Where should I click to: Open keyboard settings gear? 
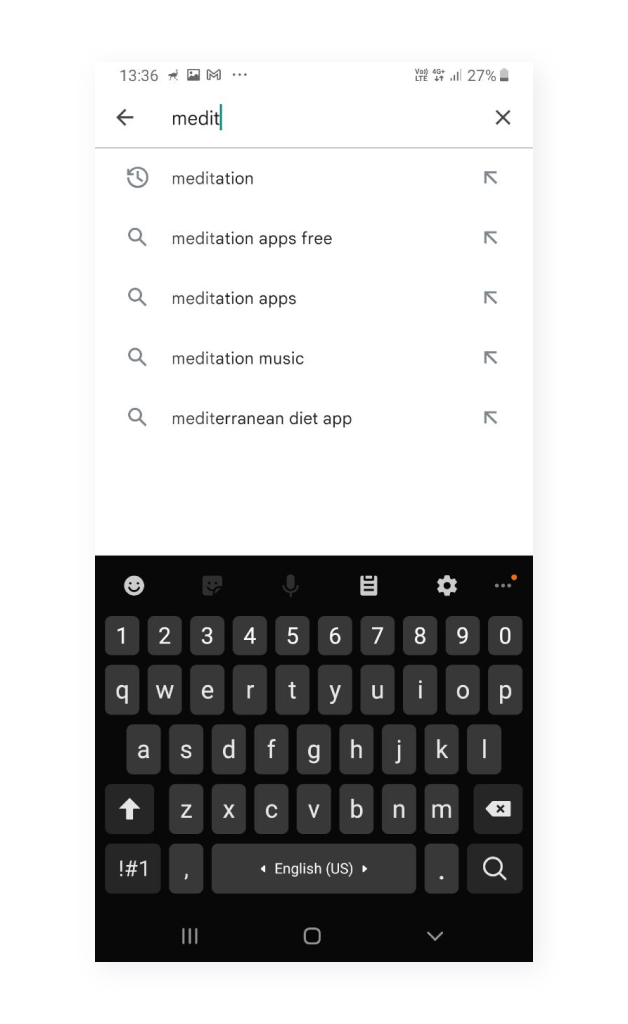pyautogui.click(x=447, y=587)
